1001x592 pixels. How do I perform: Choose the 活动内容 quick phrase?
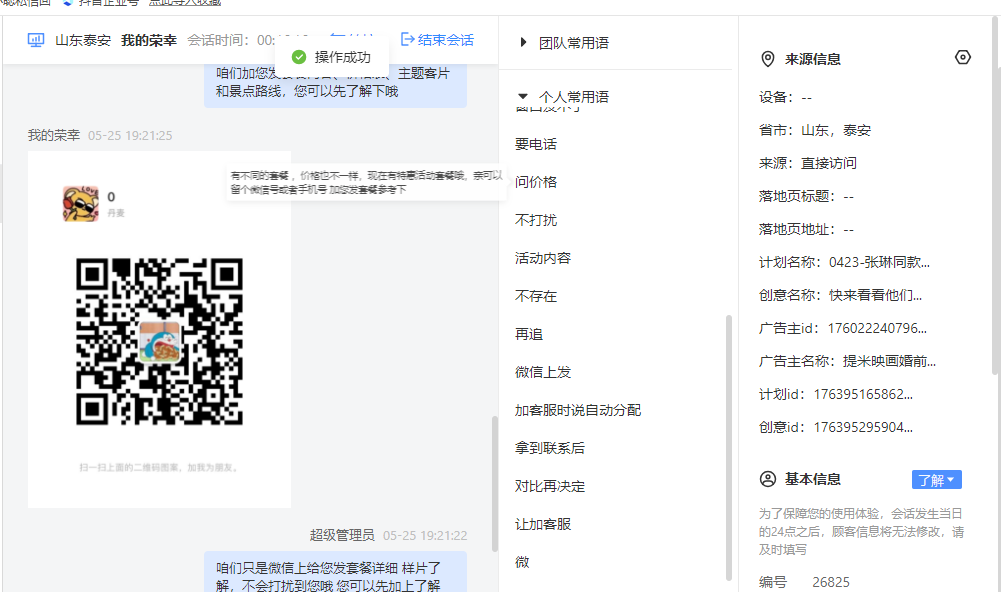pyautogui.click(x=543, y=258)
